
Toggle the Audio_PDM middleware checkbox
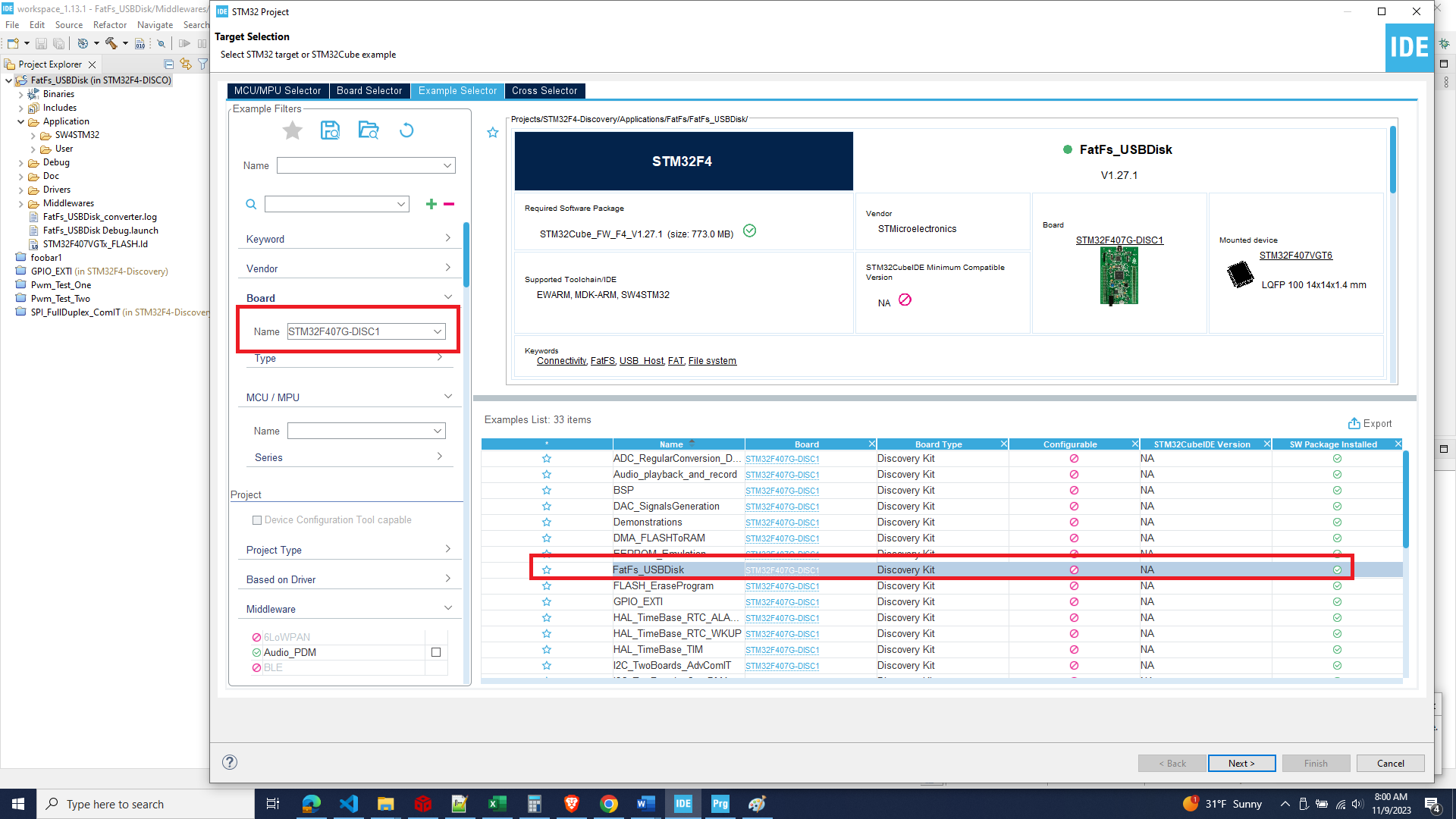pyautogui.click(x=436, y=652)
